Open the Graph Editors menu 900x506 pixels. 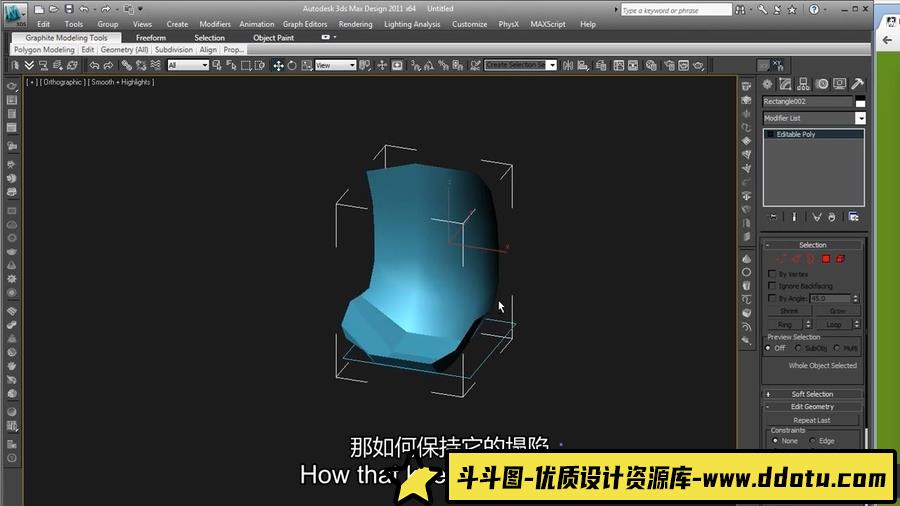[305, 24]
